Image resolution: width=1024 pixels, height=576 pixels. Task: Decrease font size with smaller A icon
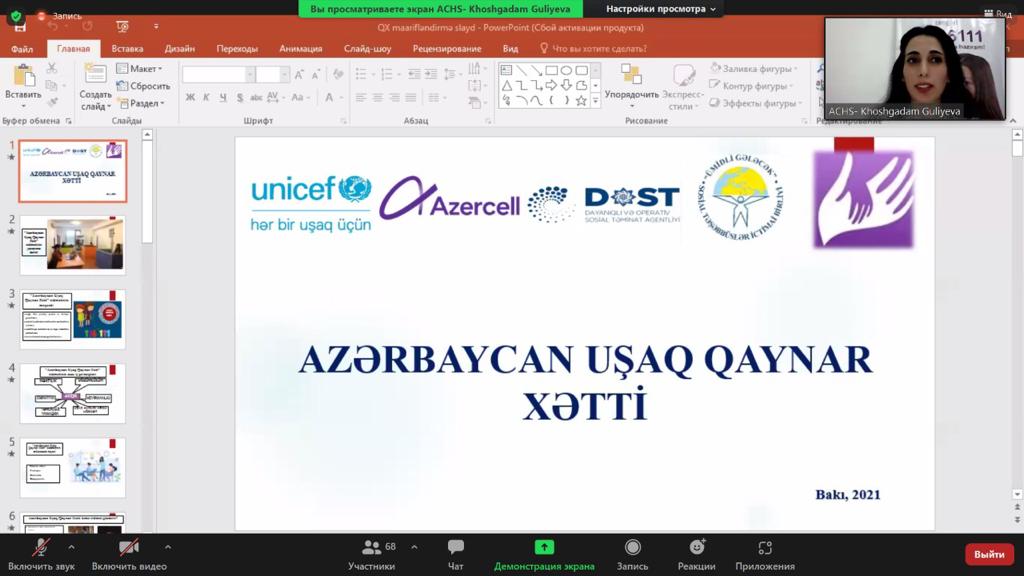click(315, 75)
